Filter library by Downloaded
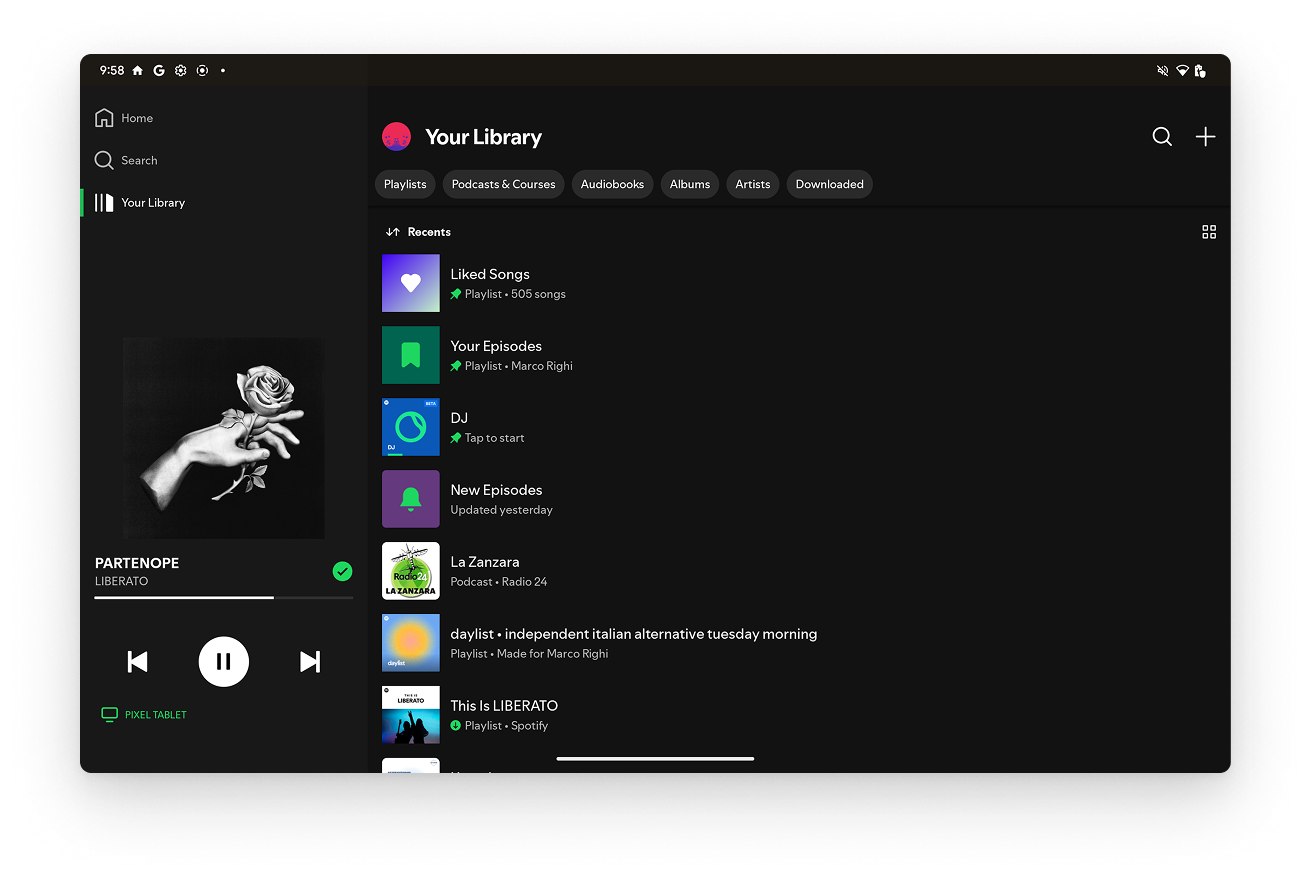Screen dimensions: 1311x879 point(830,184)
